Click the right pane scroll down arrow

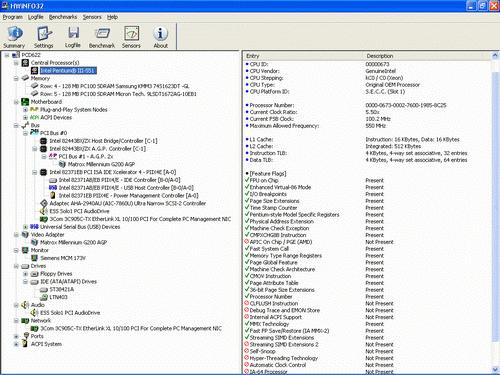point(495,370)
